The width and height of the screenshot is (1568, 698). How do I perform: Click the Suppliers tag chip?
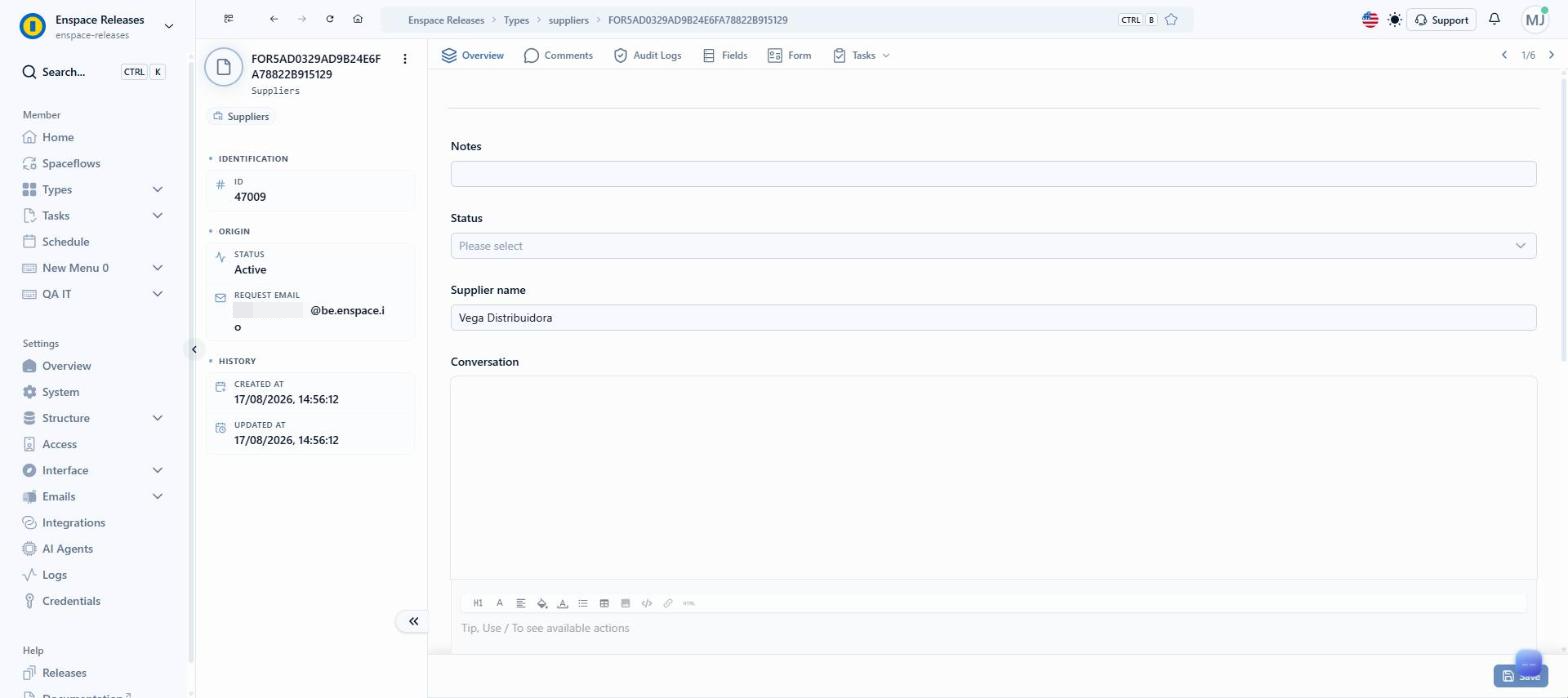click(241, 116)
